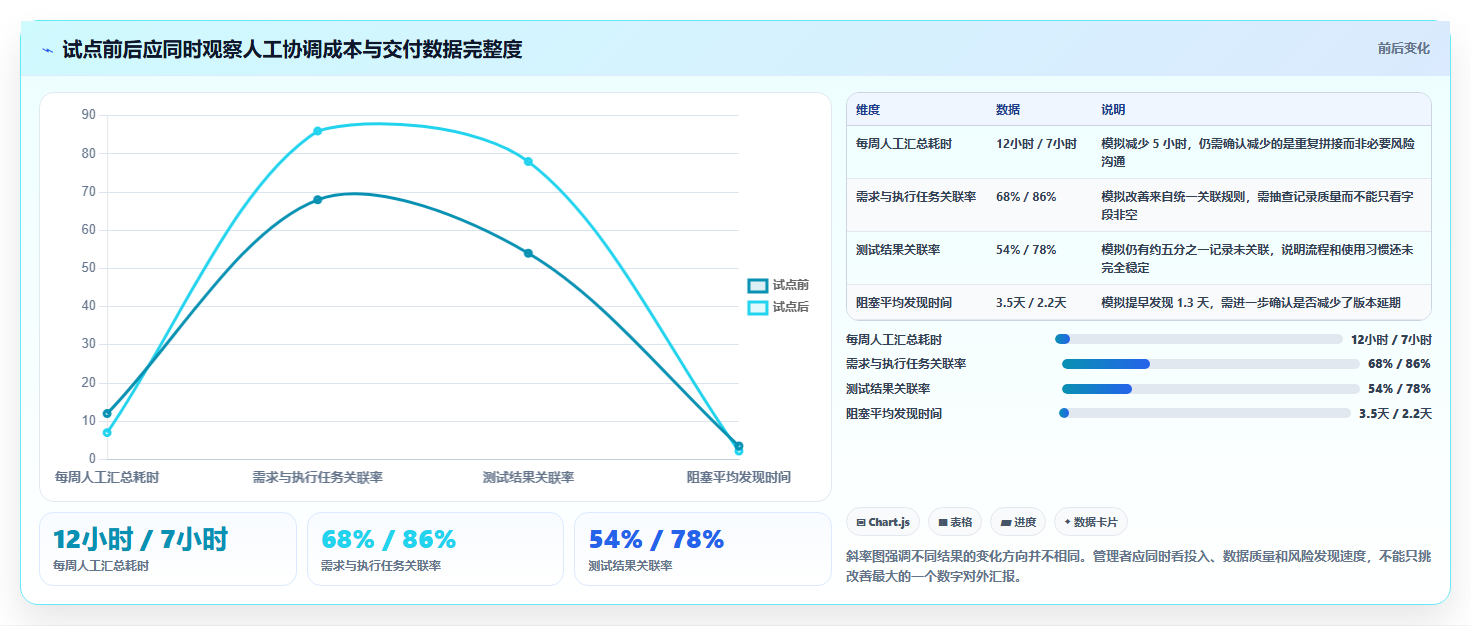Click table value 3.5天 / 2.2天
The width and height of the screenshot is (1471, 626).
[1031, 303]
